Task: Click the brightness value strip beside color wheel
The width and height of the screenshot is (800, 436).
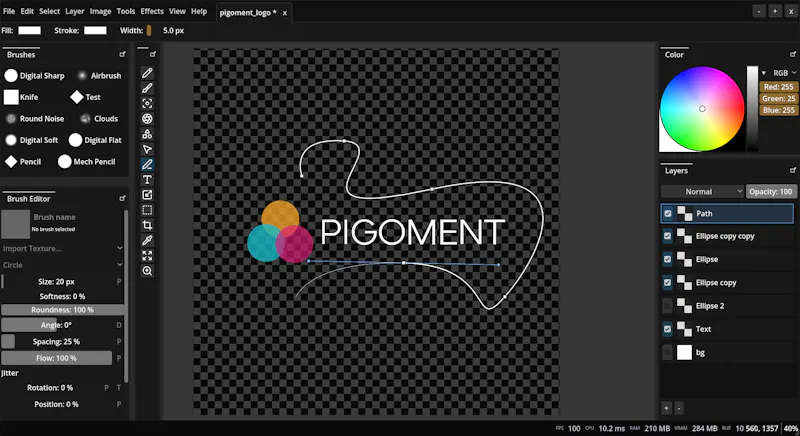Action: click(x=753, y=109)
